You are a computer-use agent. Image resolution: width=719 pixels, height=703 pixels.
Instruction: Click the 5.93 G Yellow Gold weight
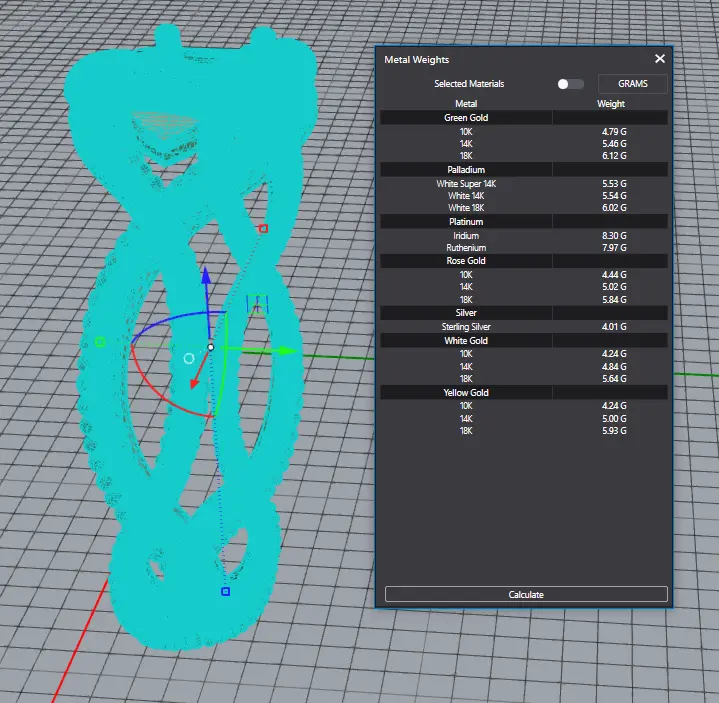(614, 430)
